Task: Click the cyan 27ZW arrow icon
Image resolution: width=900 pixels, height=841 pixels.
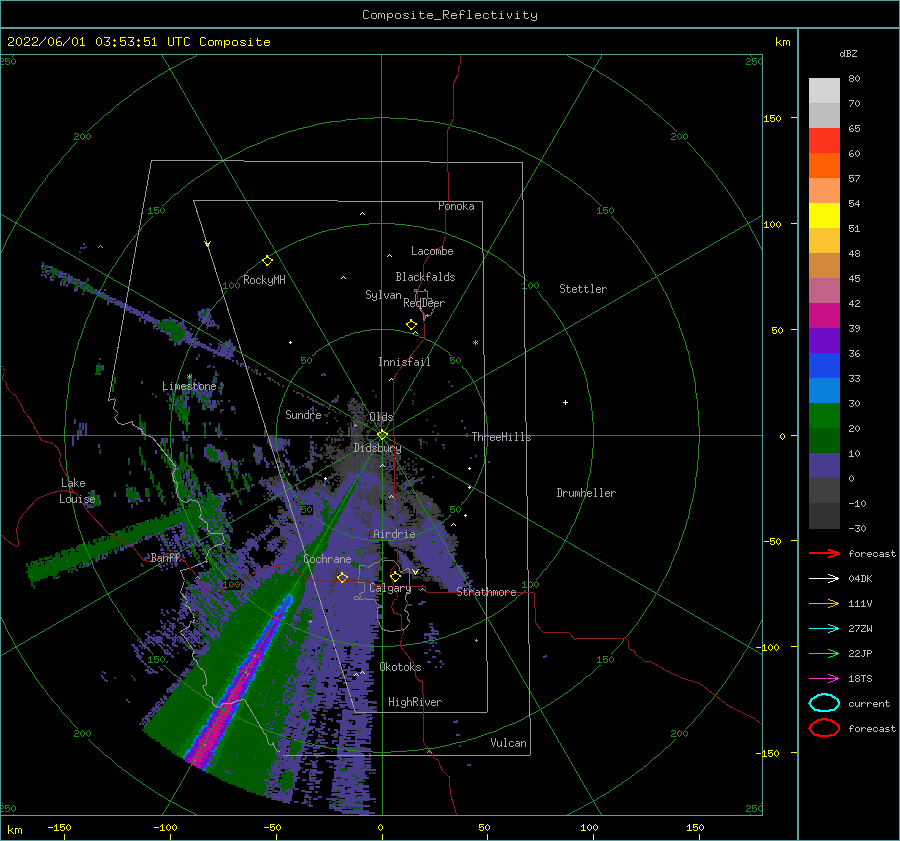Action: [824, 629]
